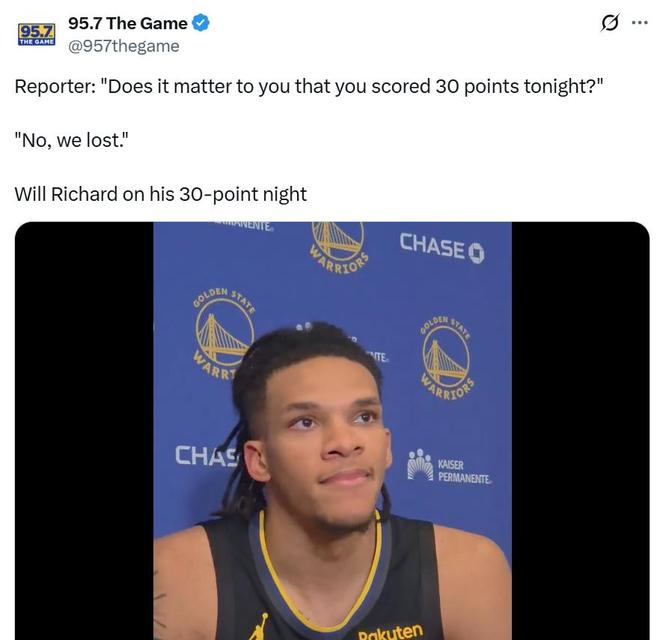Screen dimensions: 660x640
Task: Click the partial Warriors logo at the video top
Action: point(339,246)
